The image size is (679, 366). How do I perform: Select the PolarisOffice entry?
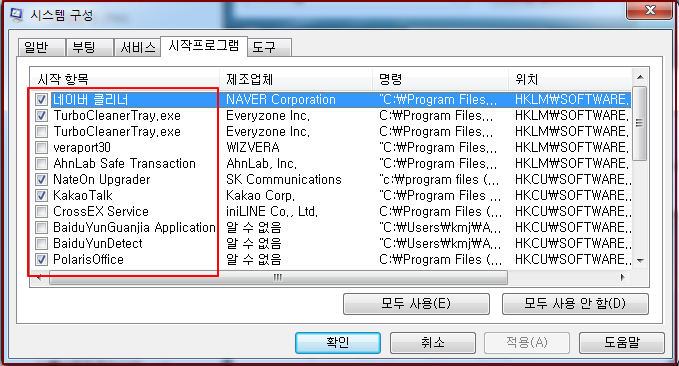pos(88,260)
